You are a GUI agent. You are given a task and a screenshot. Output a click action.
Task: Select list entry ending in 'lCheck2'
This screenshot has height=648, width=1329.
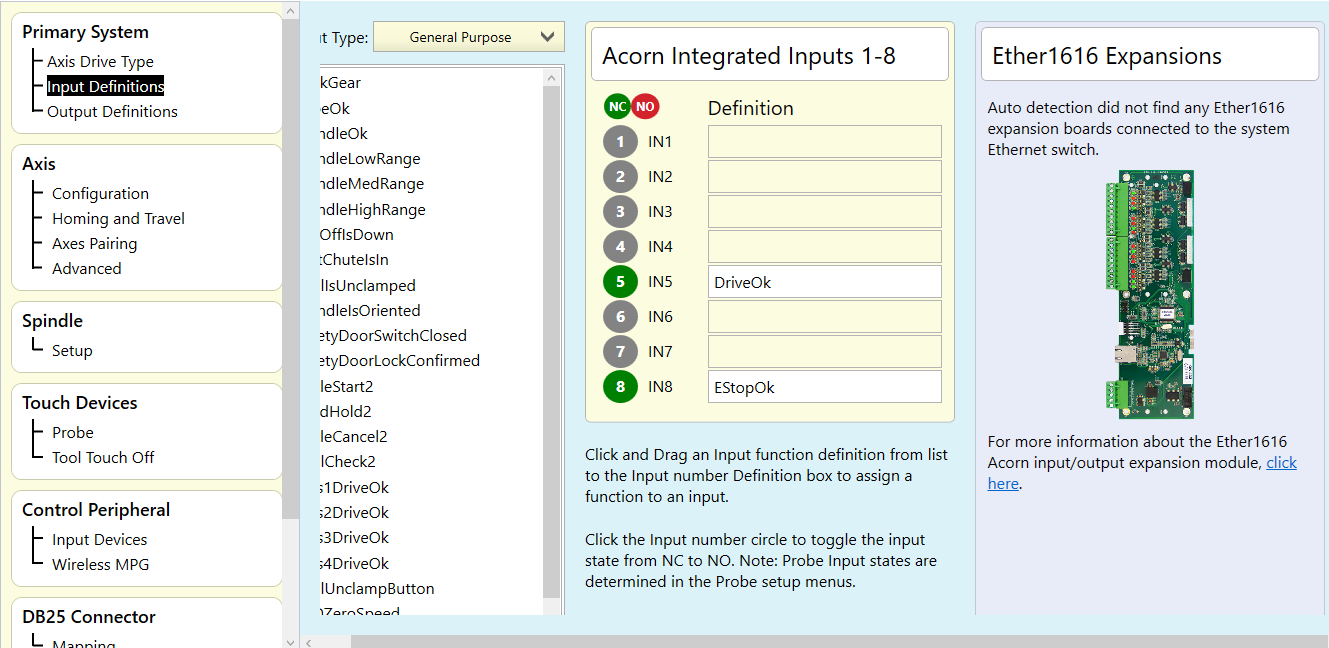pyautogui.click(x=346, y=462)
